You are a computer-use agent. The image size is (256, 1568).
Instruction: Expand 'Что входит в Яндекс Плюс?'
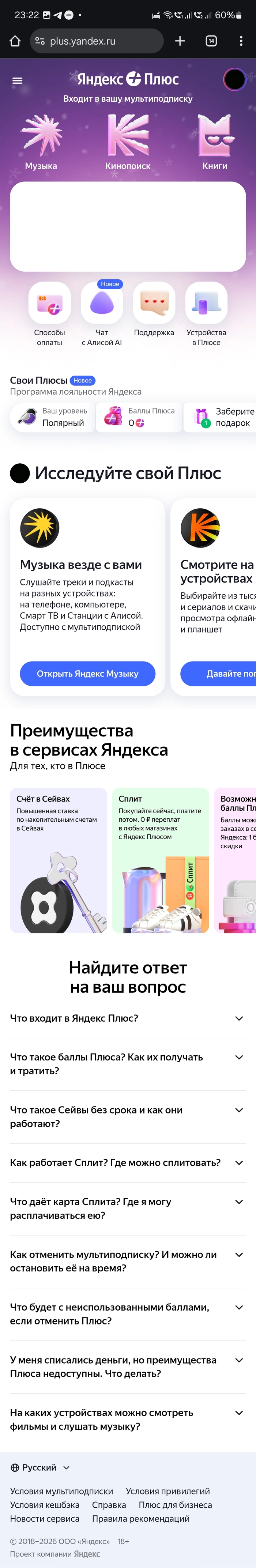click(128, 1018)
